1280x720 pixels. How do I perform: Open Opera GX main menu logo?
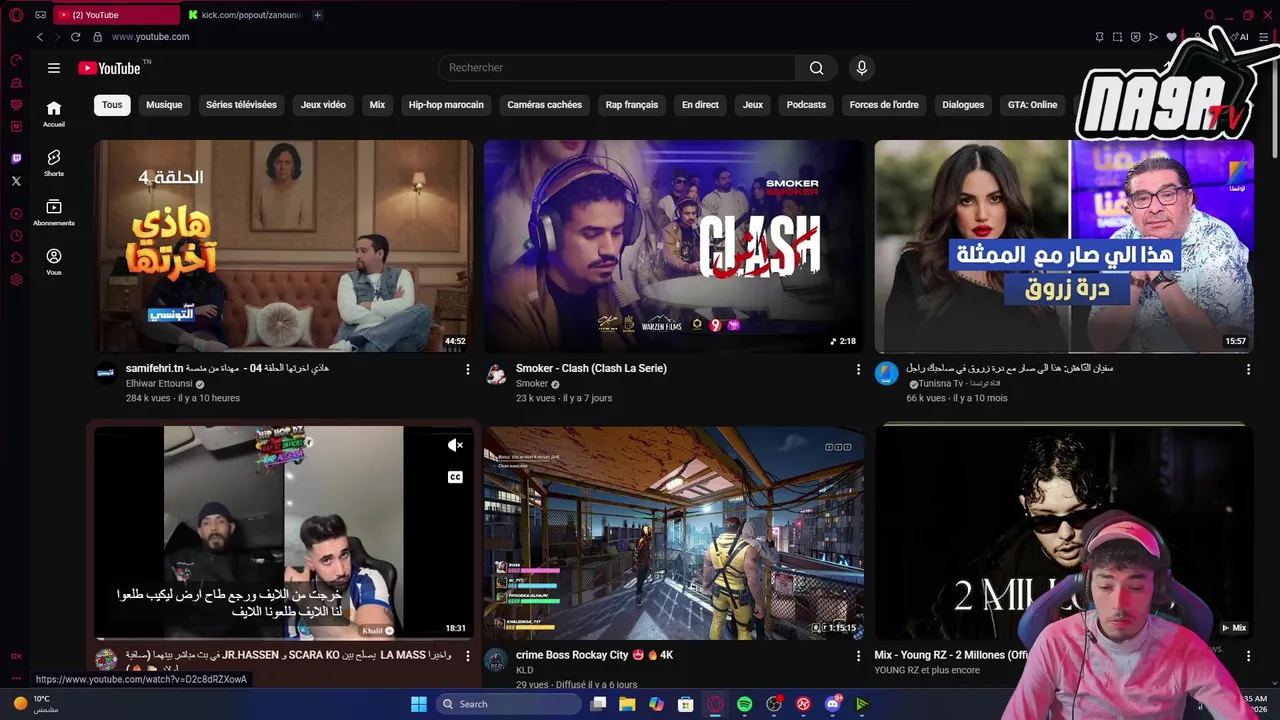(16, 15)
